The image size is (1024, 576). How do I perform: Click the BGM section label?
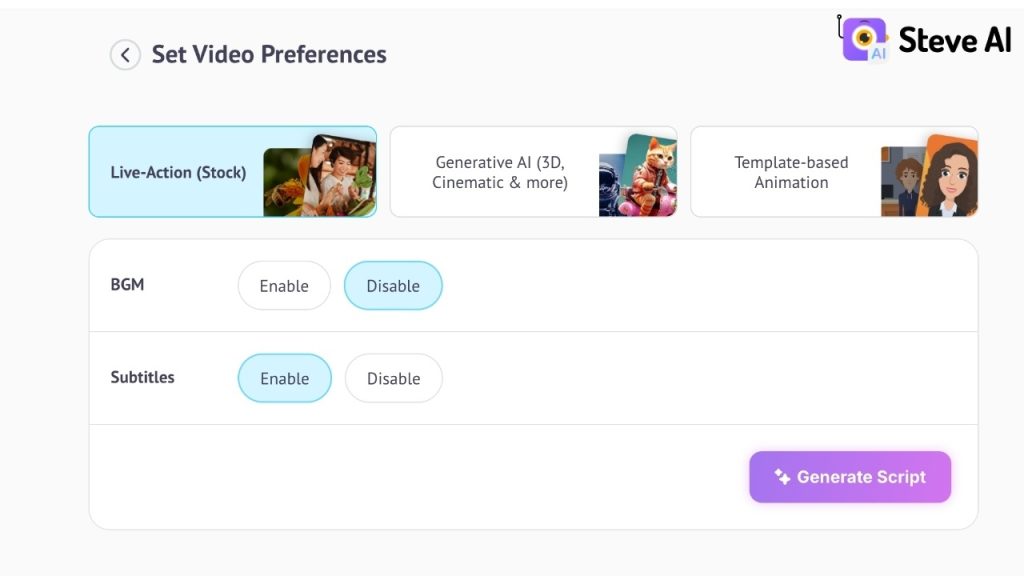130,285
